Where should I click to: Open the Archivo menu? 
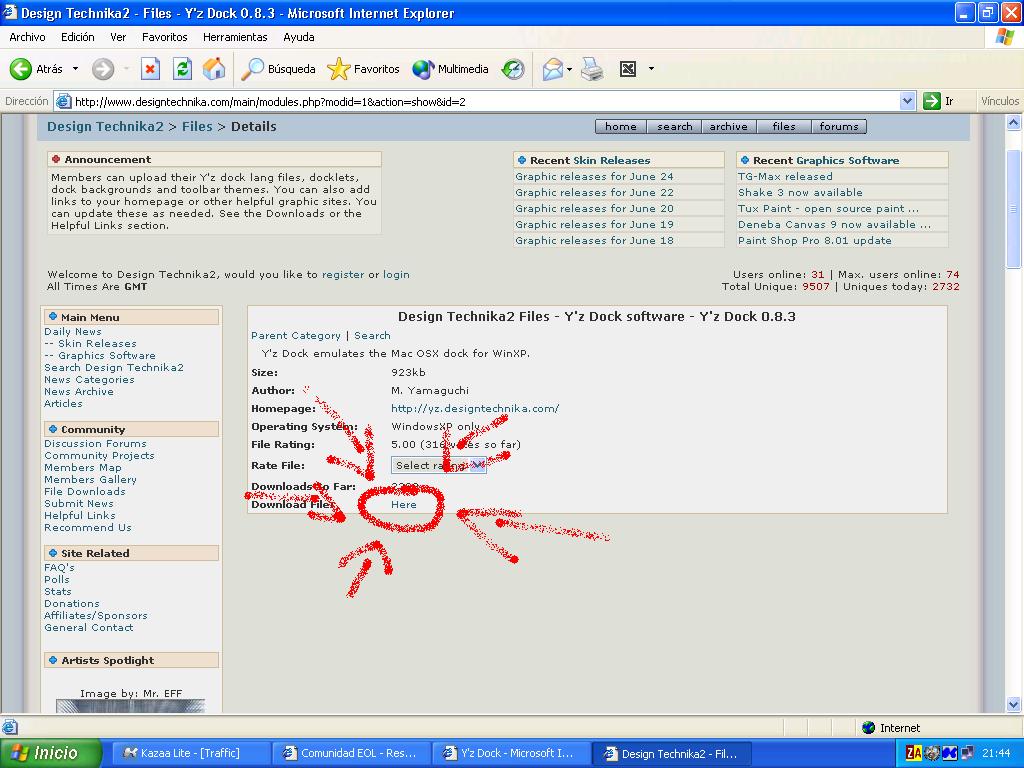tap(27, 37)
